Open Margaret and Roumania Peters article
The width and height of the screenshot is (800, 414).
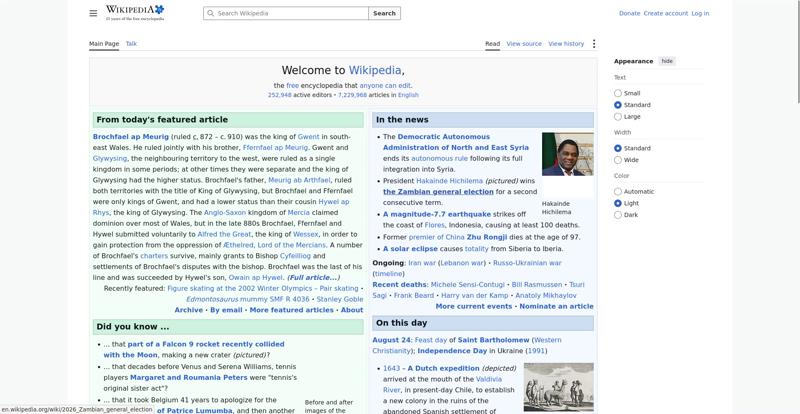(189, 378)
